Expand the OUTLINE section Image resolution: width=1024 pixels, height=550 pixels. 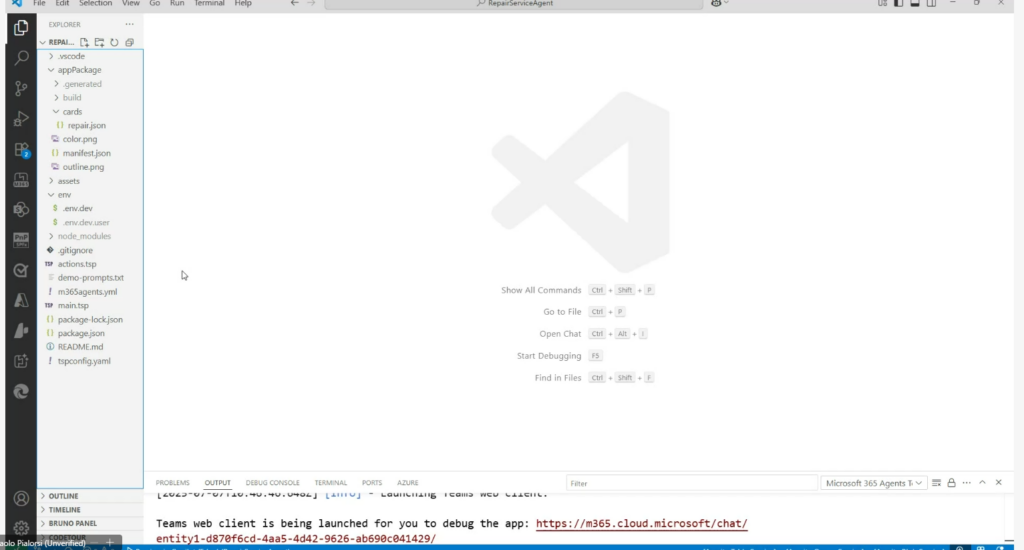click(x=63, y=496)
